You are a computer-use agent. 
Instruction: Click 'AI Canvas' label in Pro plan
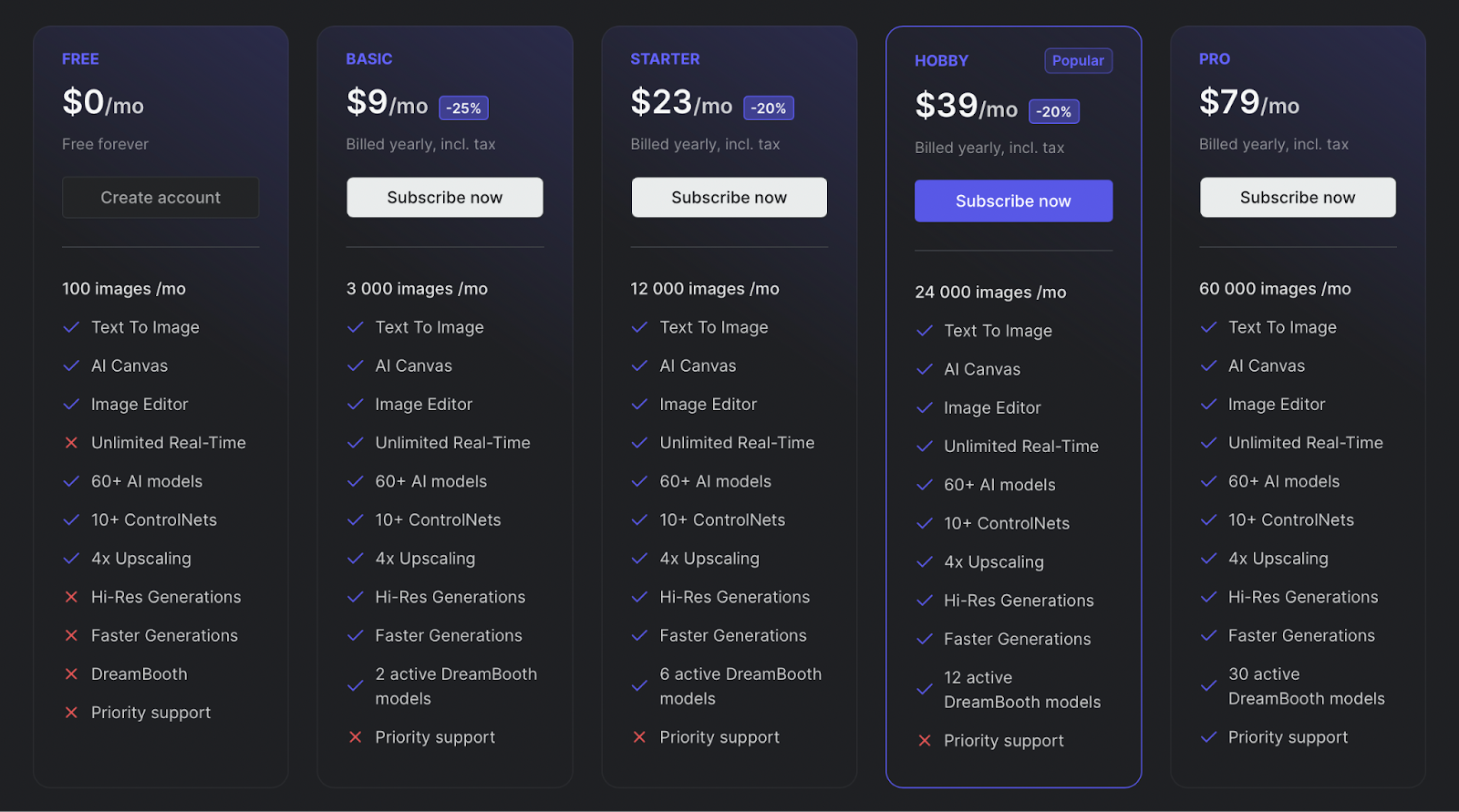click(x=1267, y=366)
